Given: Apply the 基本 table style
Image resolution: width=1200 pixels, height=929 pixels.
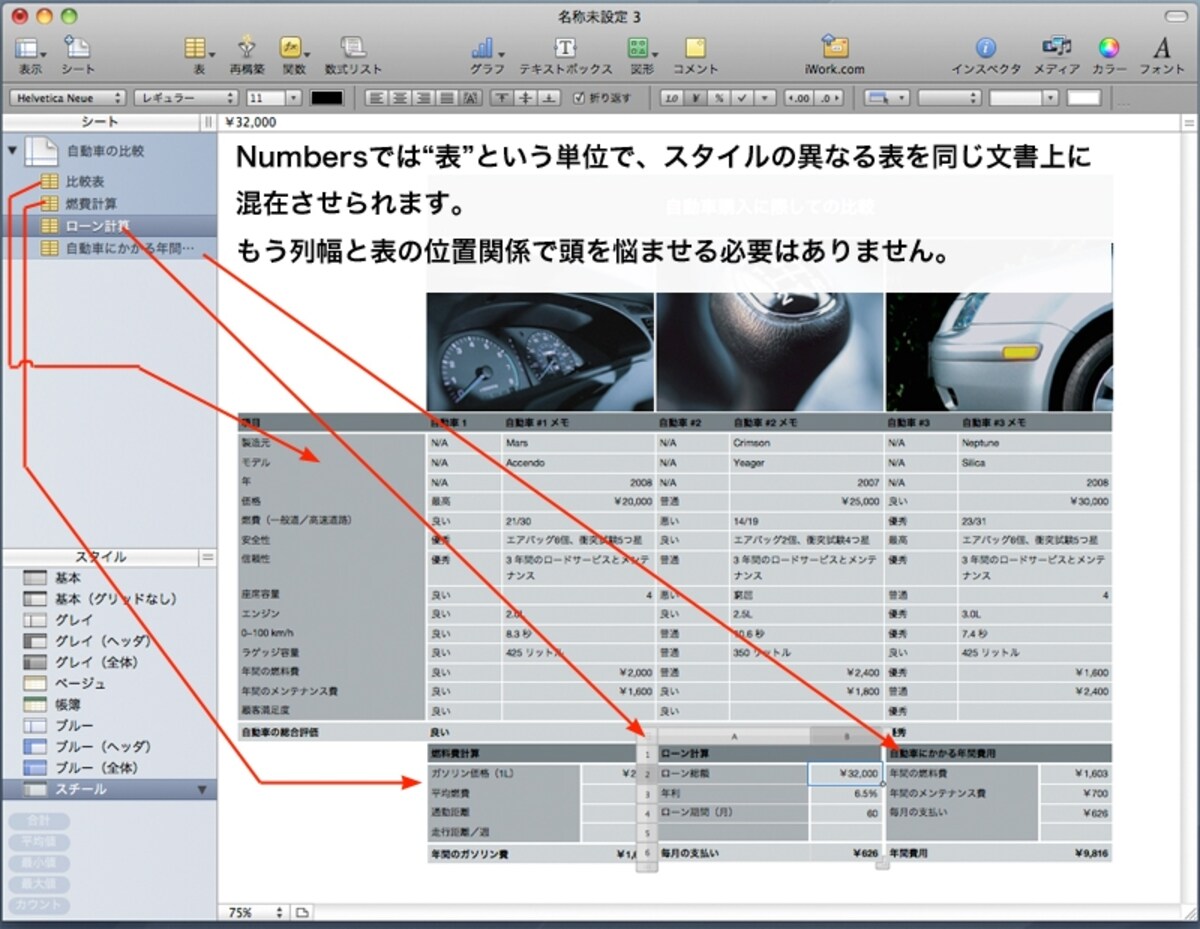Looking at the screenshot, I should pos(68,577).
